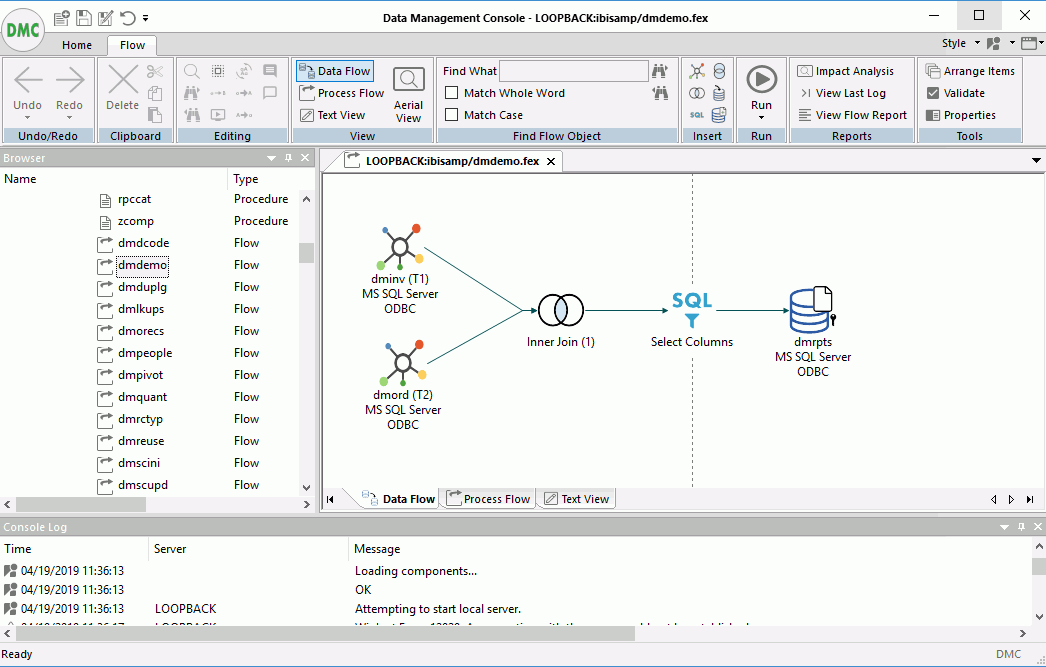The height and width of the screenshot is (667, 1046).
Task: Open the DMC application menu button
Action: tap(23, 29)
